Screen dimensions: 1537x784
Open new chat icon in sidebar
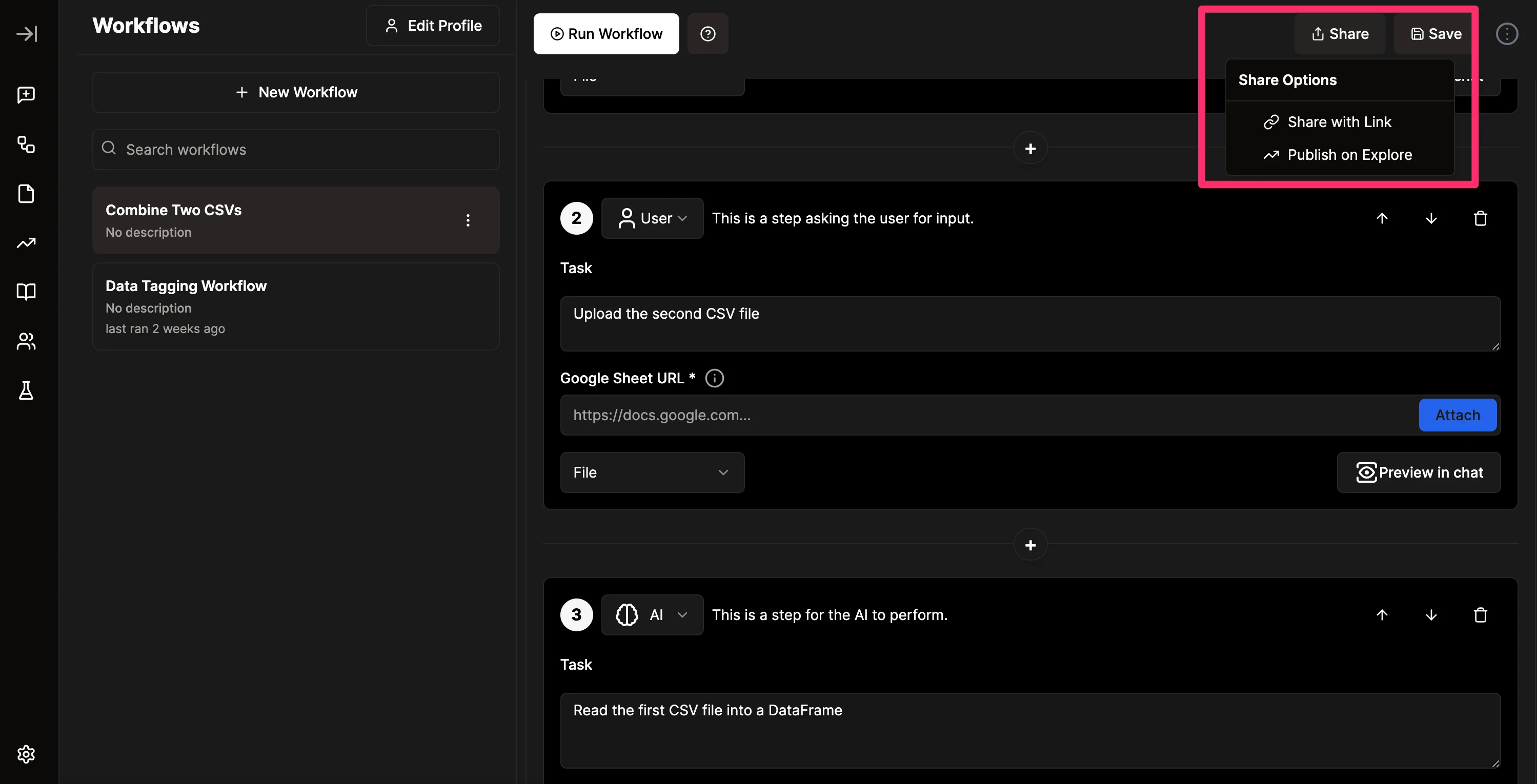pos(26,95)
